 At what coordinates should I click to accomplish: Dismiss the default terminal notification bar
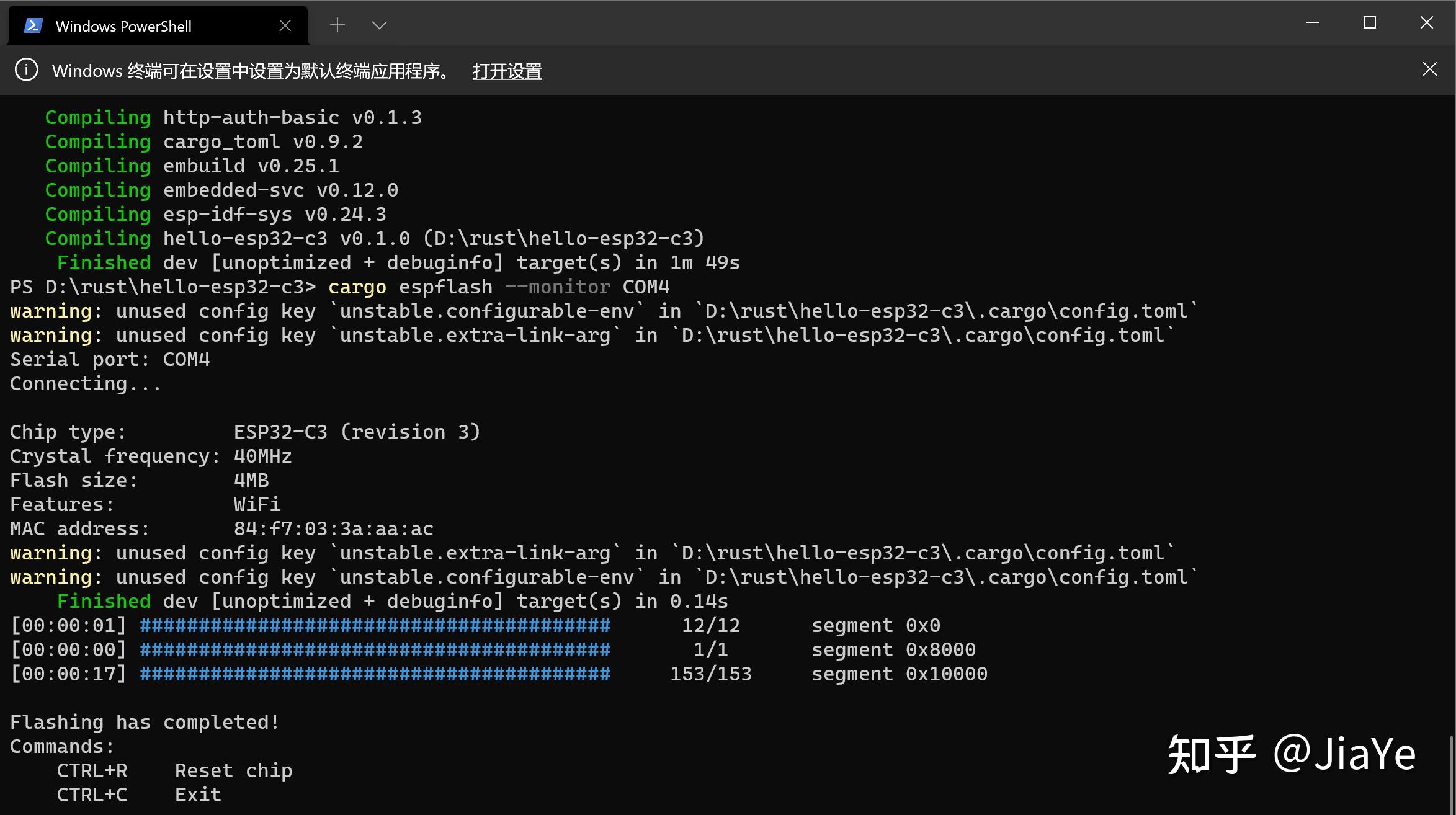click(1429, 69)
